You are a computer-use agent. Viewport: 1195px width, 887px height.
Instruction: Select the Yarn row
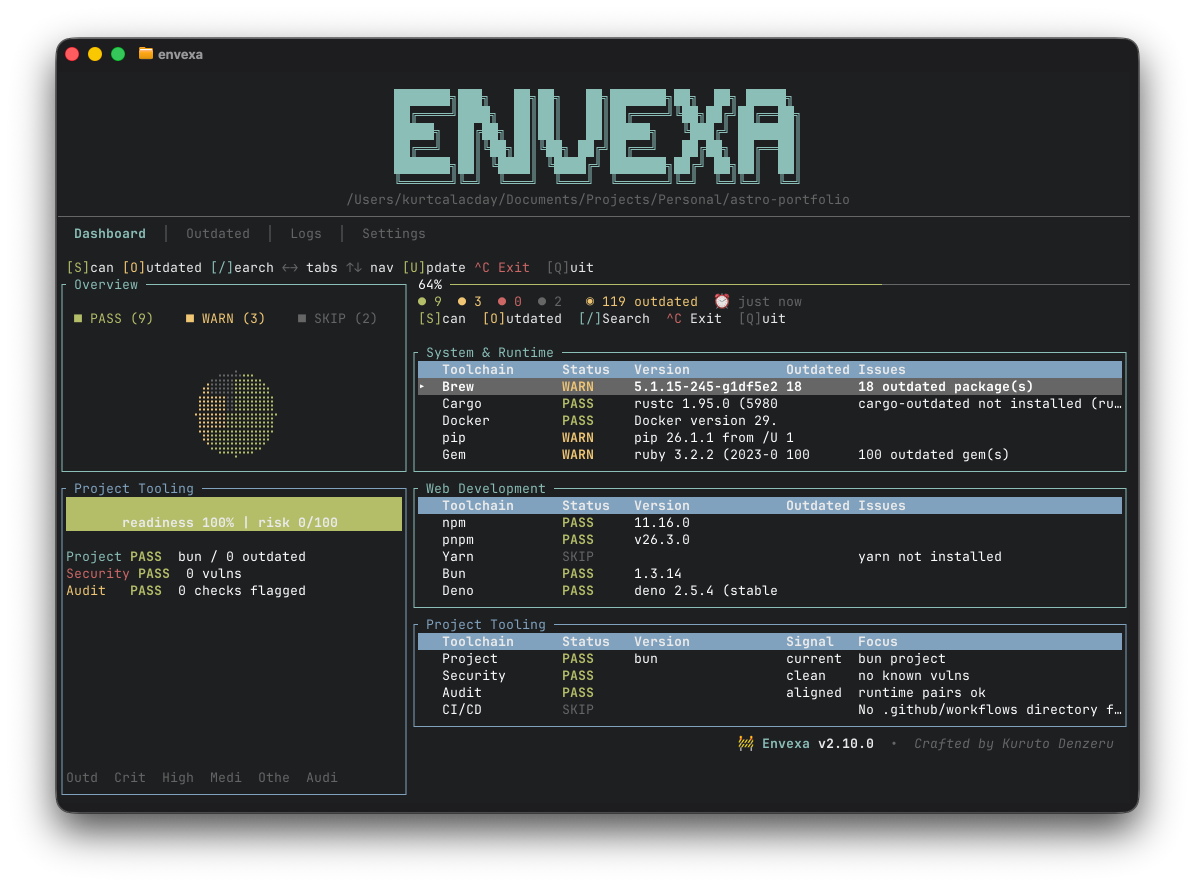770,556
